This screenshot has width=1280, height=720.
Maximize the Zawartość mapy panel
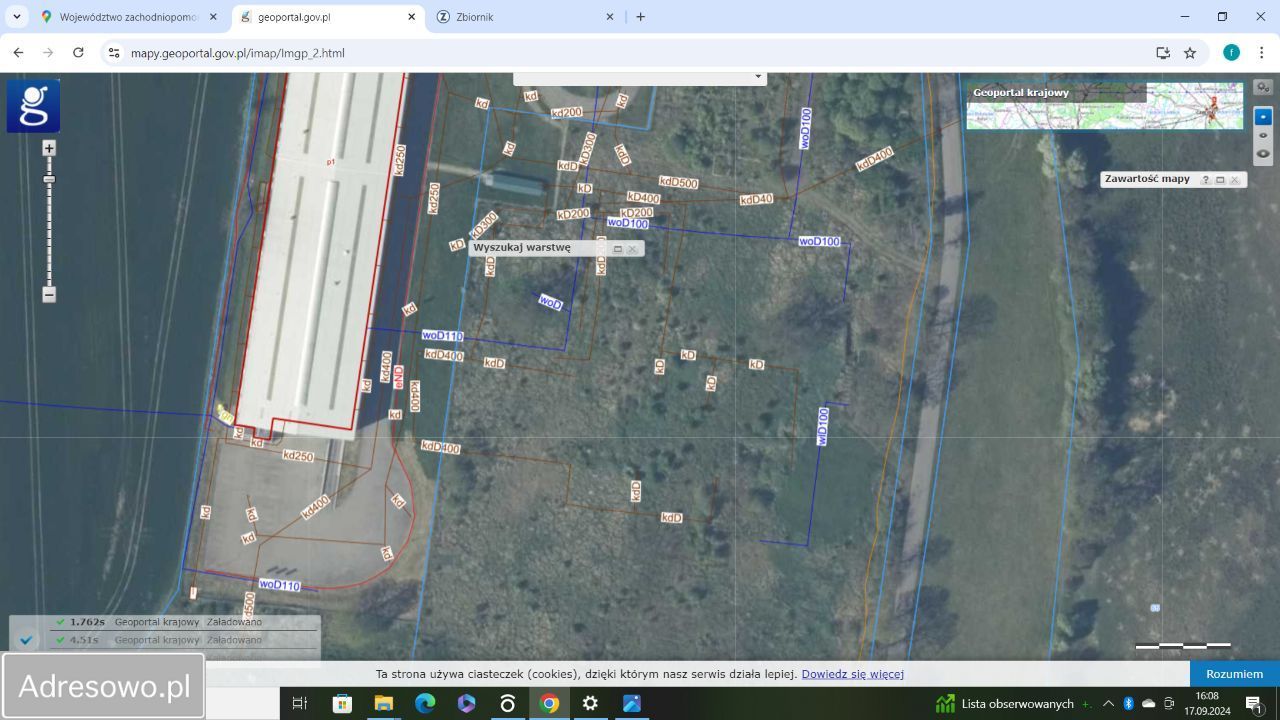[x=1220, y=180]
